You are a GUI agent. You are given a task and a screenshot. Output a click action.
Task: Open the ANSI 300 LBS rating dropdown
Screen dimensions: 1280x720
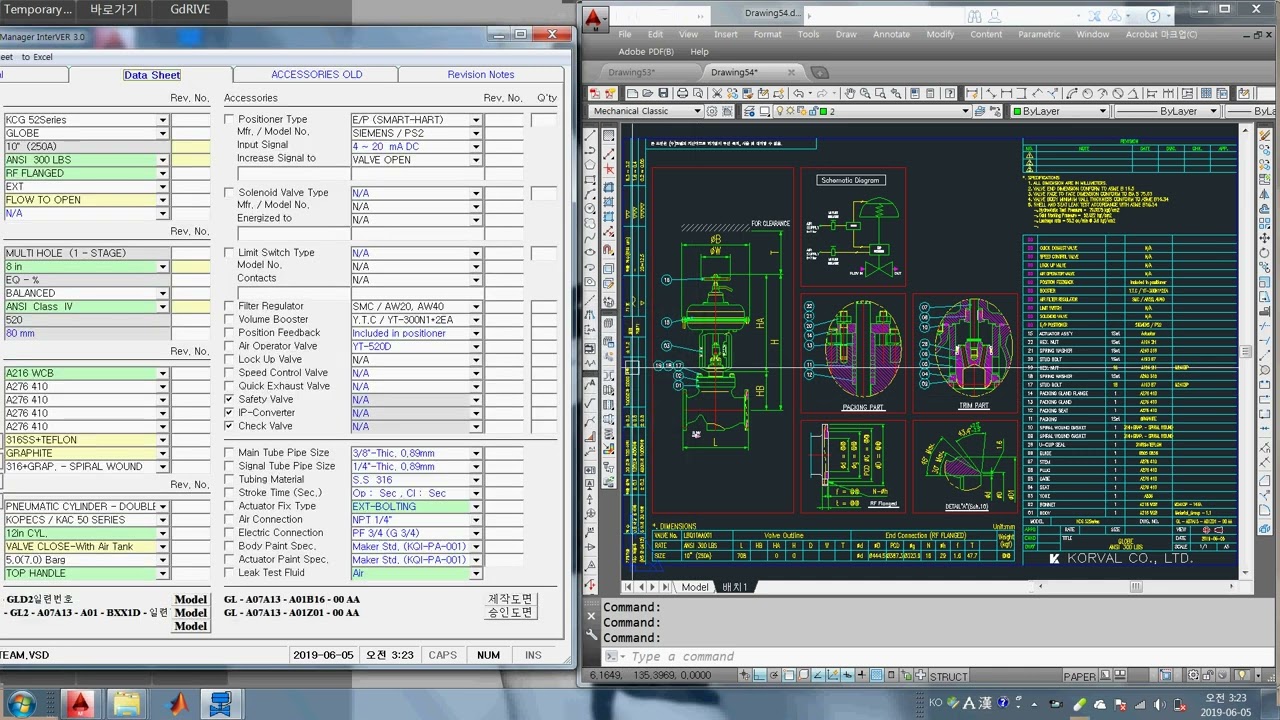click(x=162, y=160)
